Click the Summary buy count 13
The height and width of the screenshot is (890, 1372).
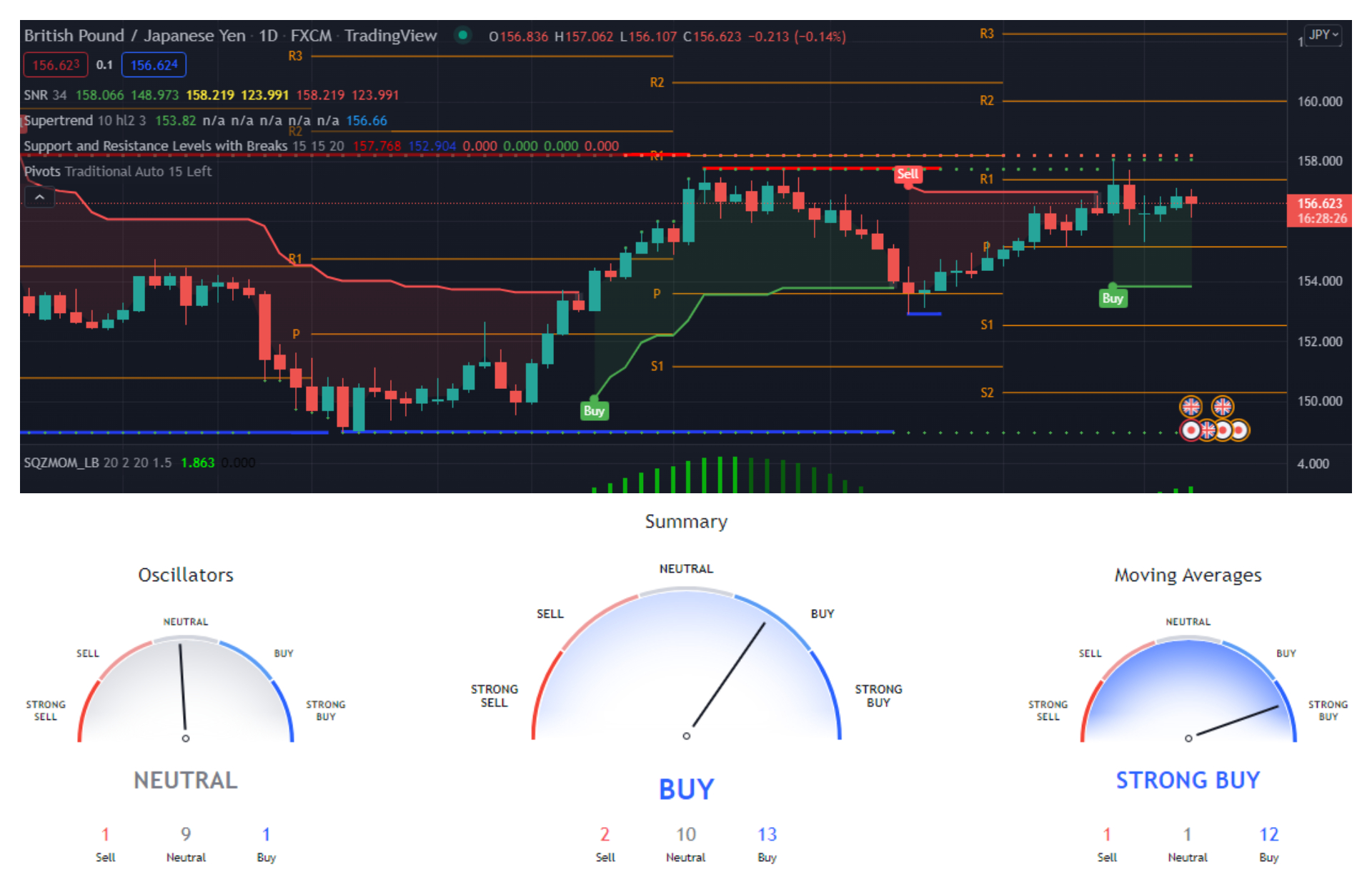(767, 834)
